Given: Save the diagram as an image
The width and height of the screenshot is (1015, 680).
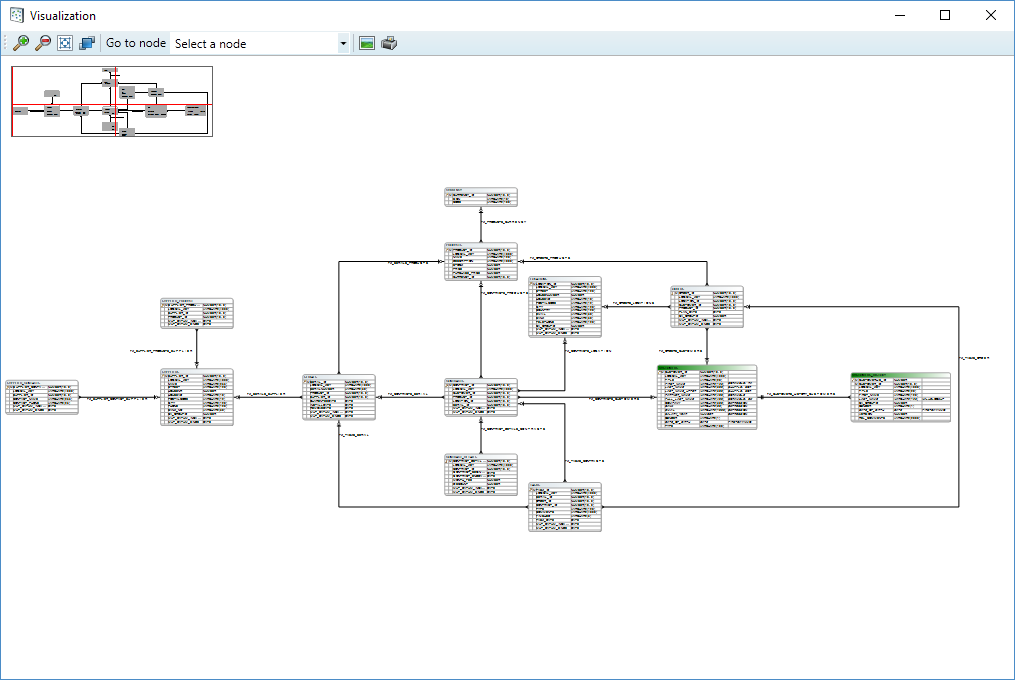Looking at the screenshot, I should click(x=367, y=43).
